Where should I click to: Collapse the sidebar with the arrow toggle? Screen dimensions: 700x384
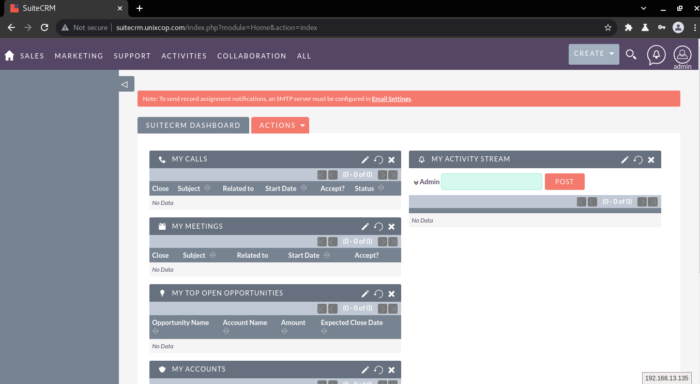click(x=125, y=84)
